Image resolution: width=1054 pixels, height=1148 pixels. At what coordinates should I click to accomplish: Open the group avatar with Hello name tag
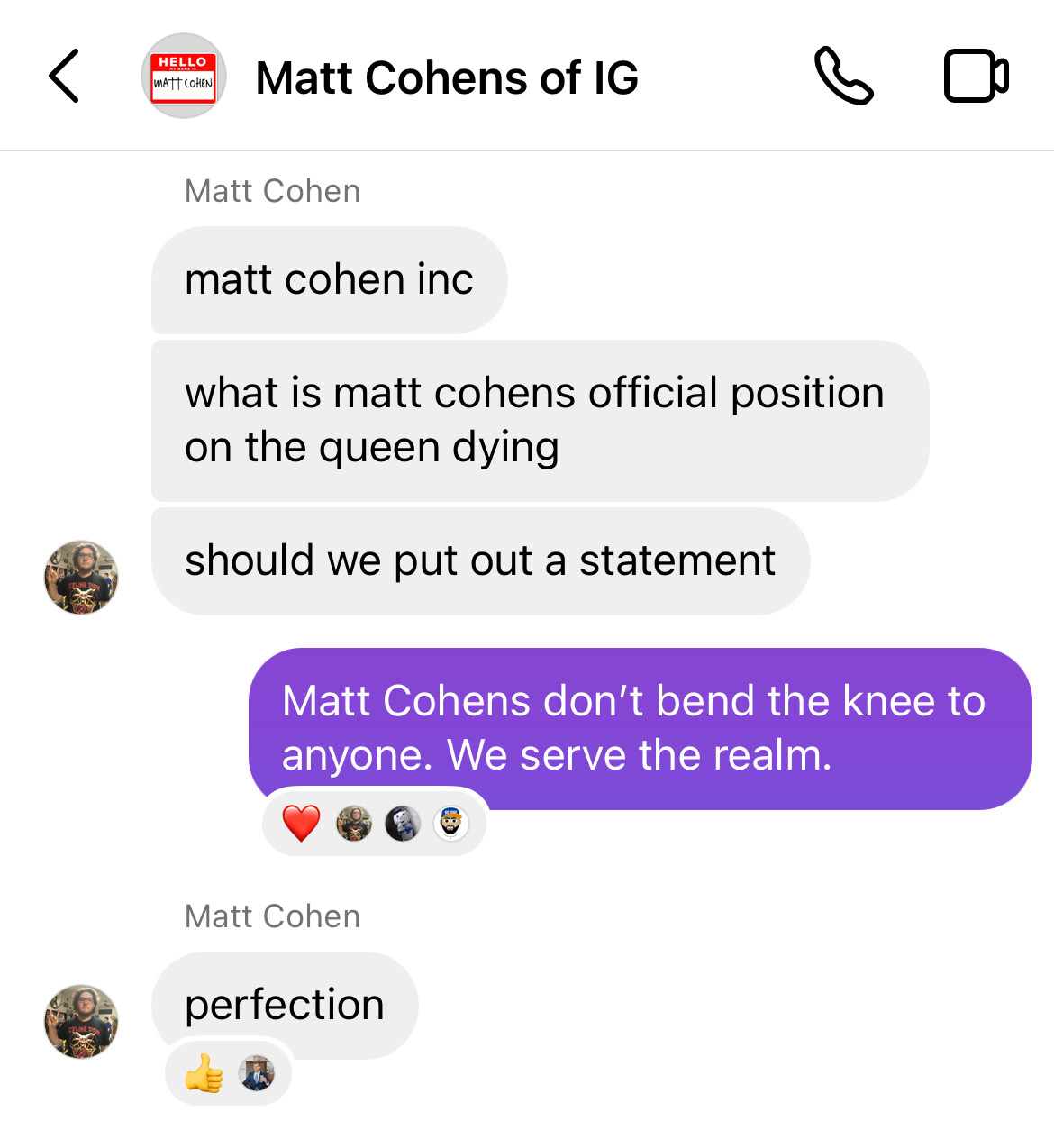point(184,77)
